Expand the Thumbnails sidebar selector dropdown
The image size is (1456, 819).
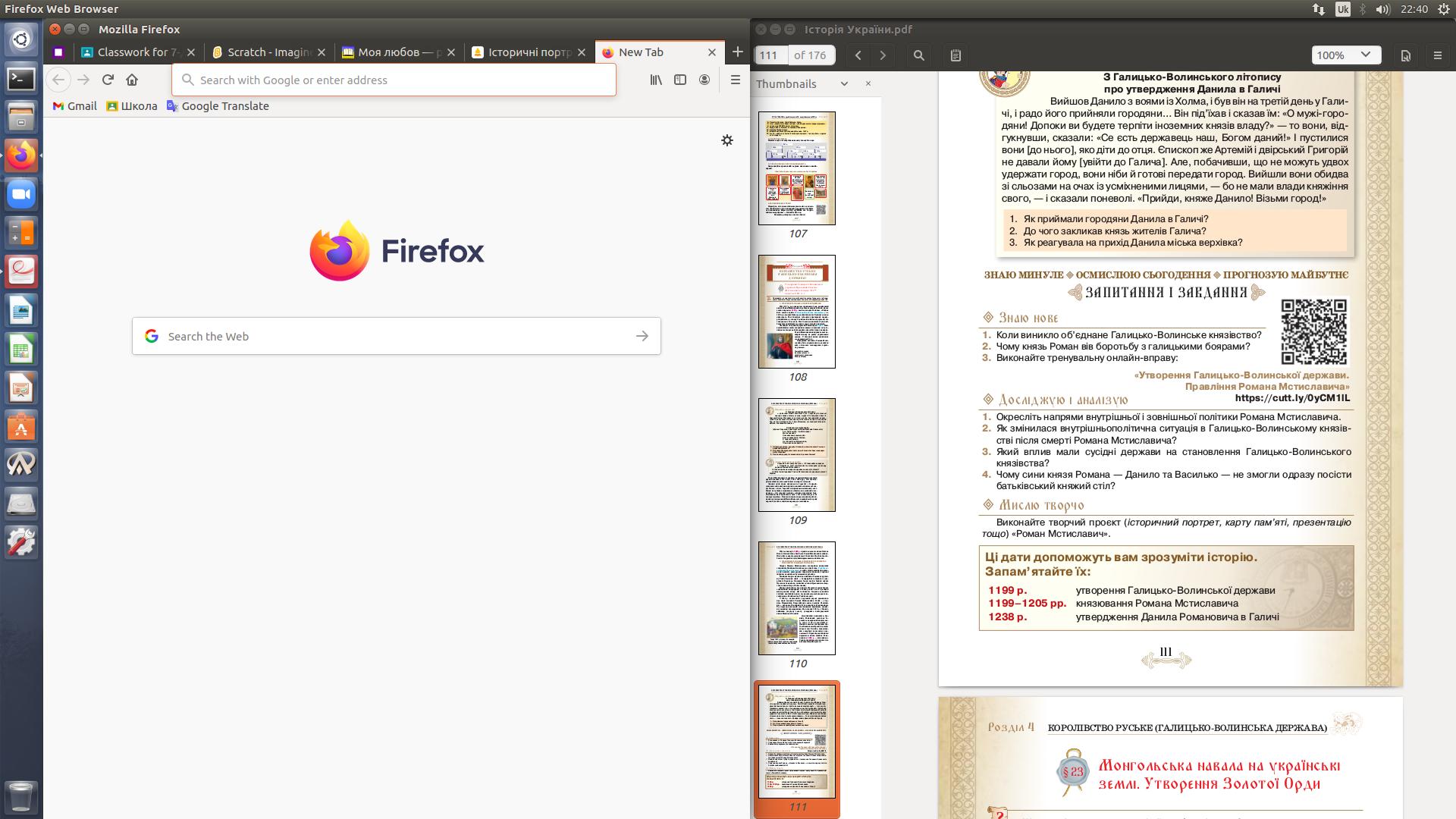click(844, 84)
